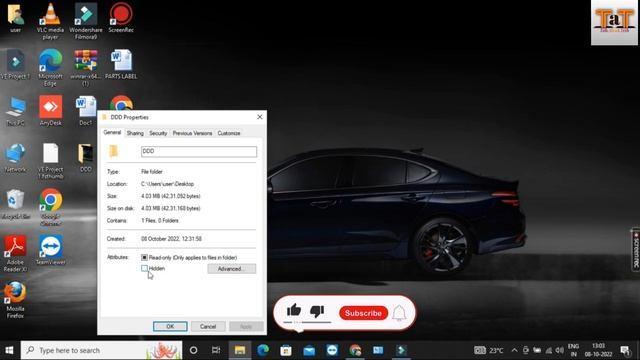The height and width of the screenshot is (360, 640).
Task: Open the volume control in tray
Action: coord(560,350)
